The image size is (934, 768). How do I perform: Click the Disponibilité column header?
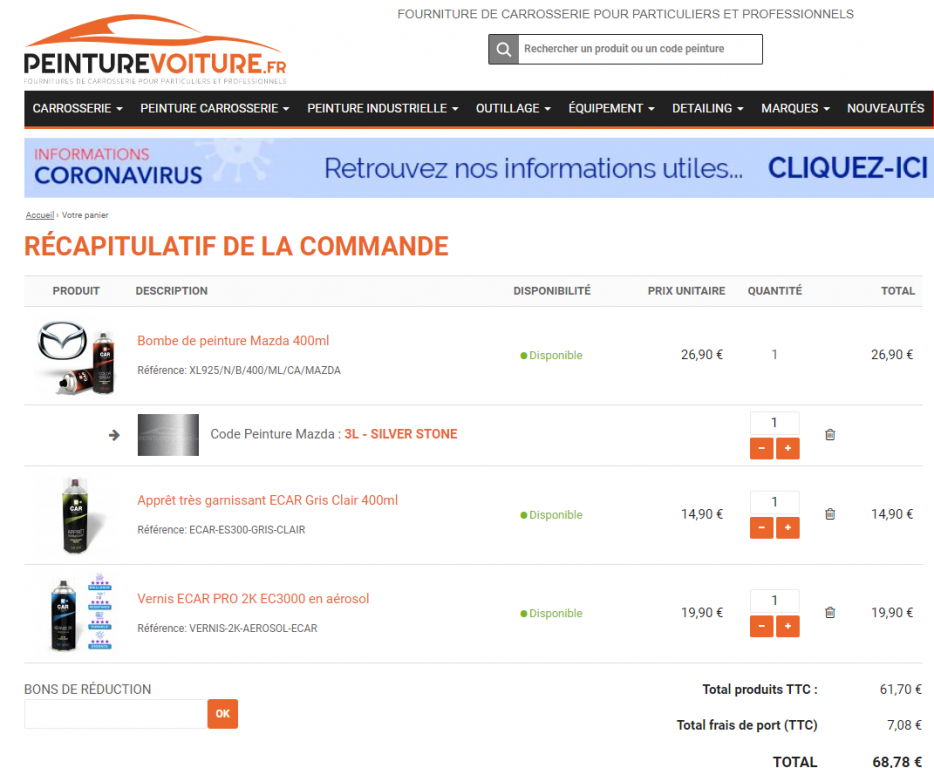552,291
